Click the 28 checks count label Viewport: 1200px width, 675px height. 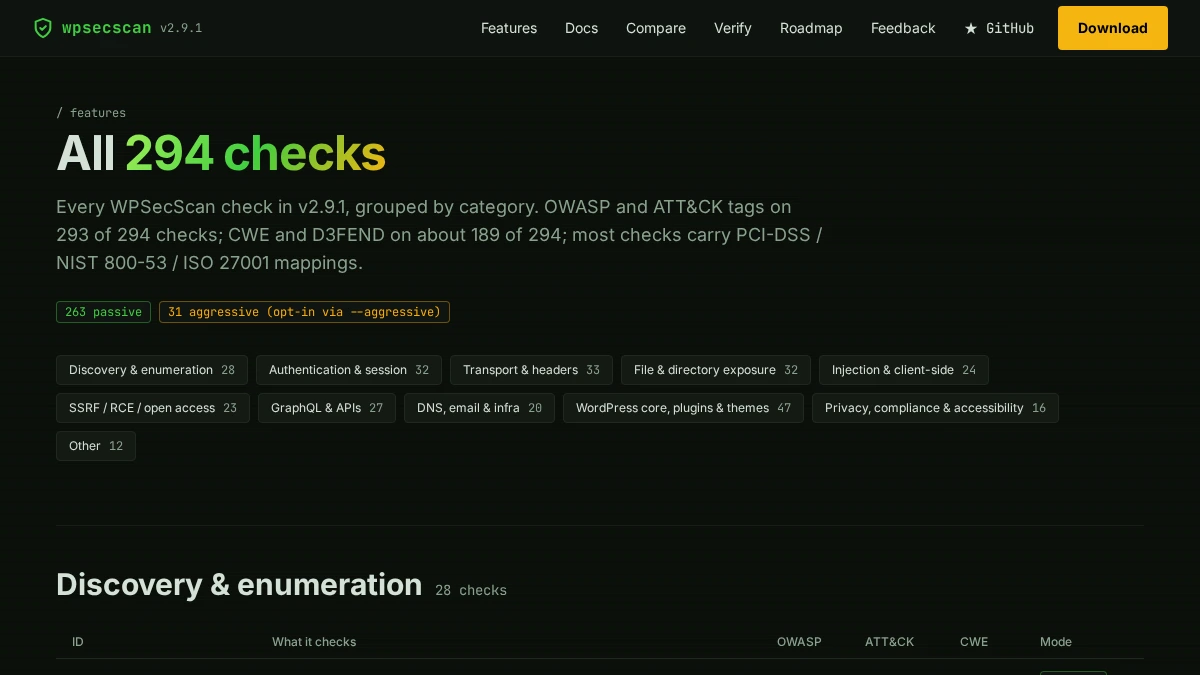click(471, 590)
